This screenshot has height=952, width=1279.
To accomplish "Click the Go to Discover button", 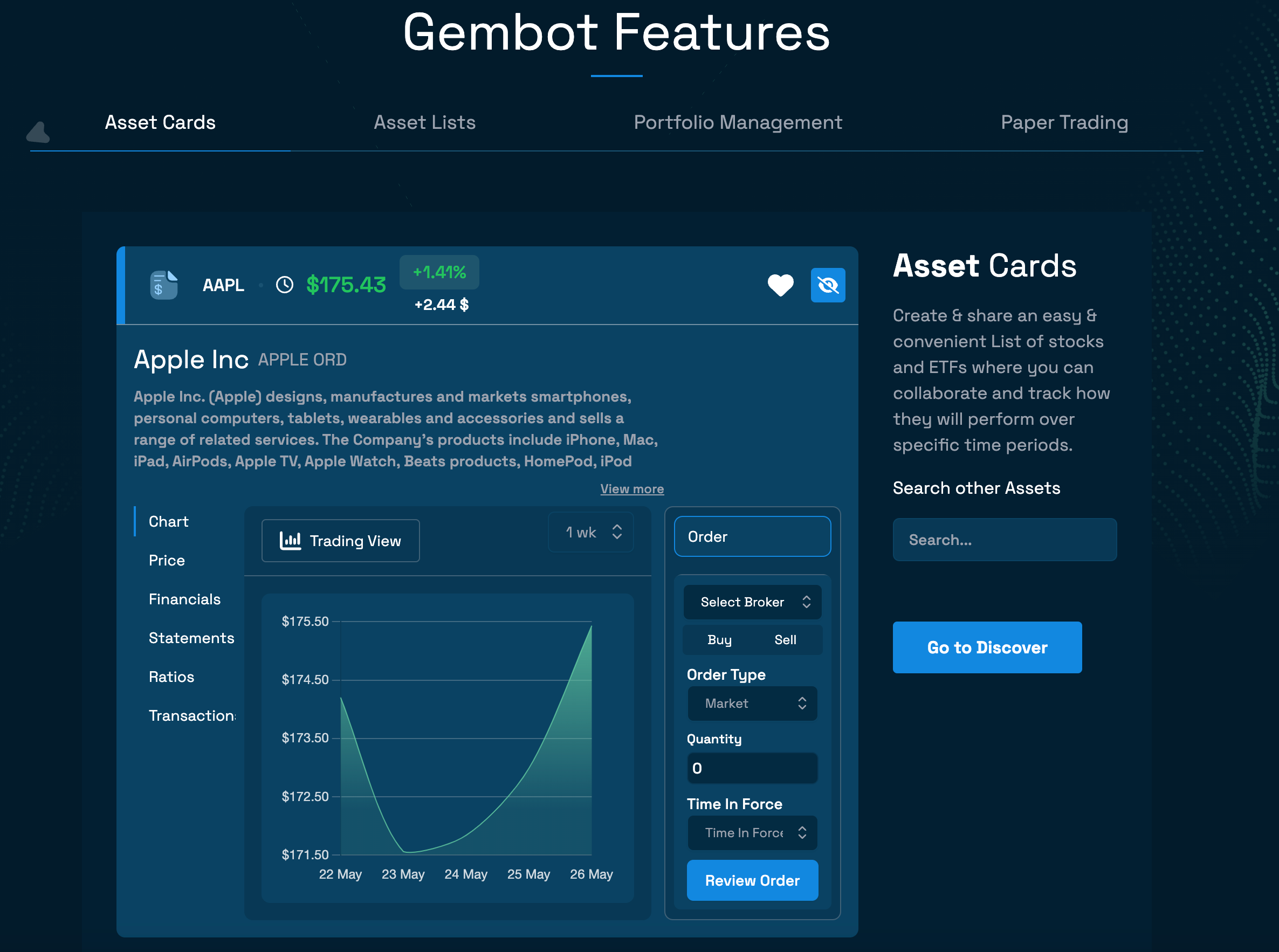I will point(987,647).
